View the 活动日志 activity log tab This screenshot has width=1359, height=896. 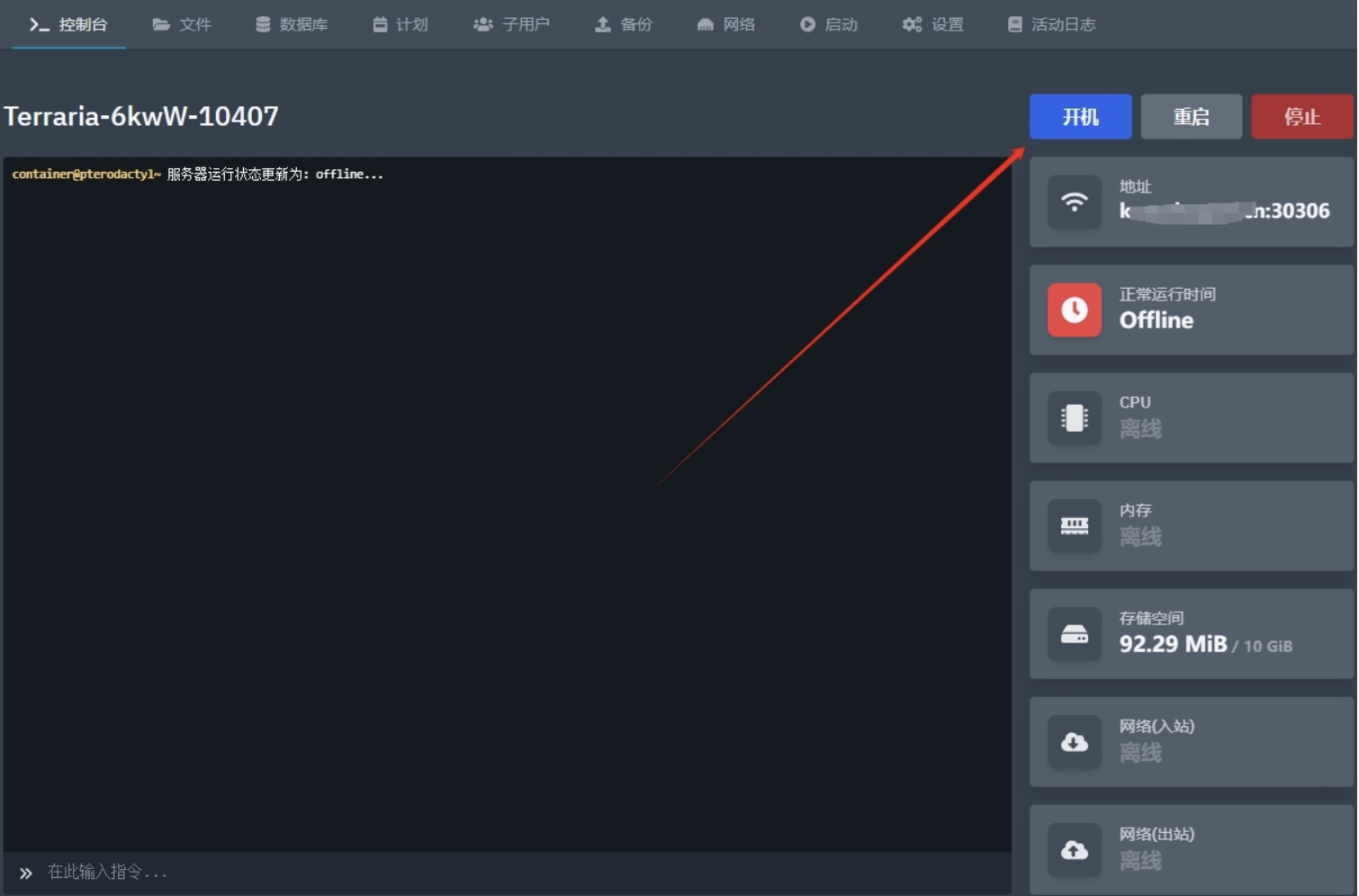(x=1051, y=24)
